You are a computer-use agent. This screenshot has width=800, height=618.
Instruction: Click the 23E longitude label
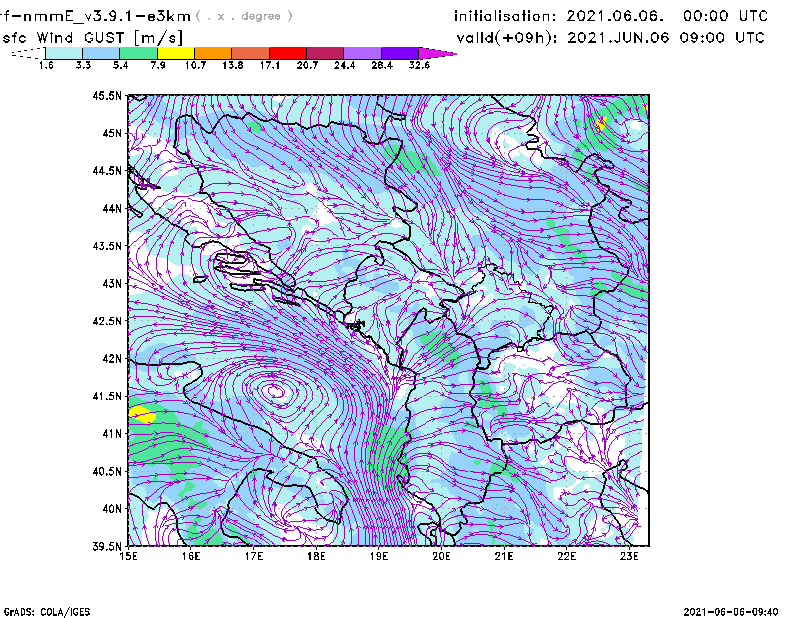tap(629, 556)
